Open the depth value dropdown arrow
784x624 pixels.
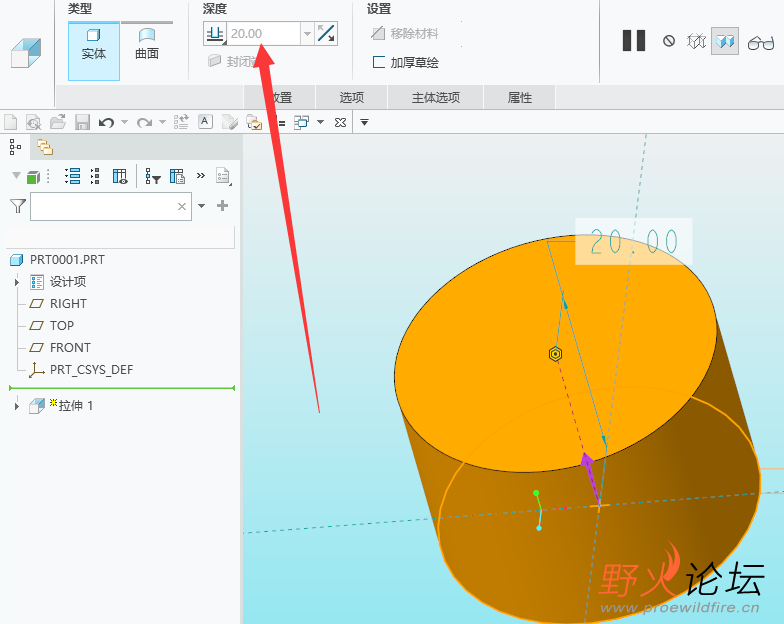pyautogui.click(x=307, y=34)
